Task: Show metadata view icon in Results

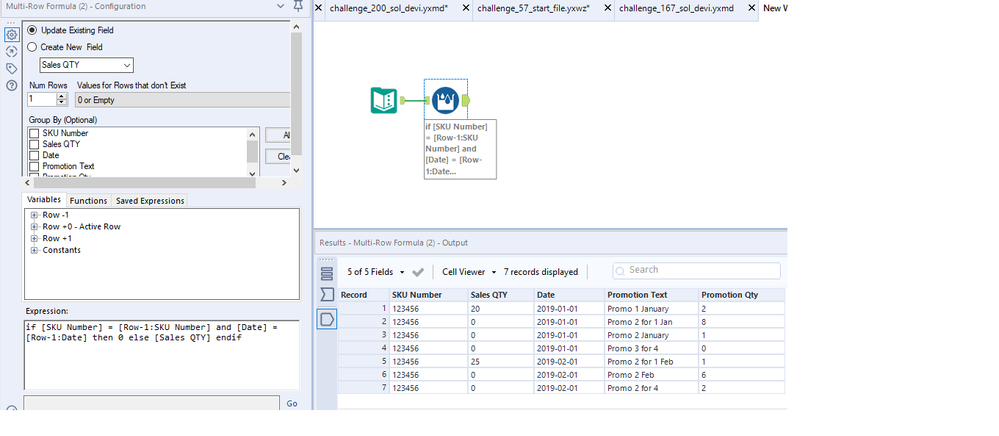Action: [x=327, y=294]
